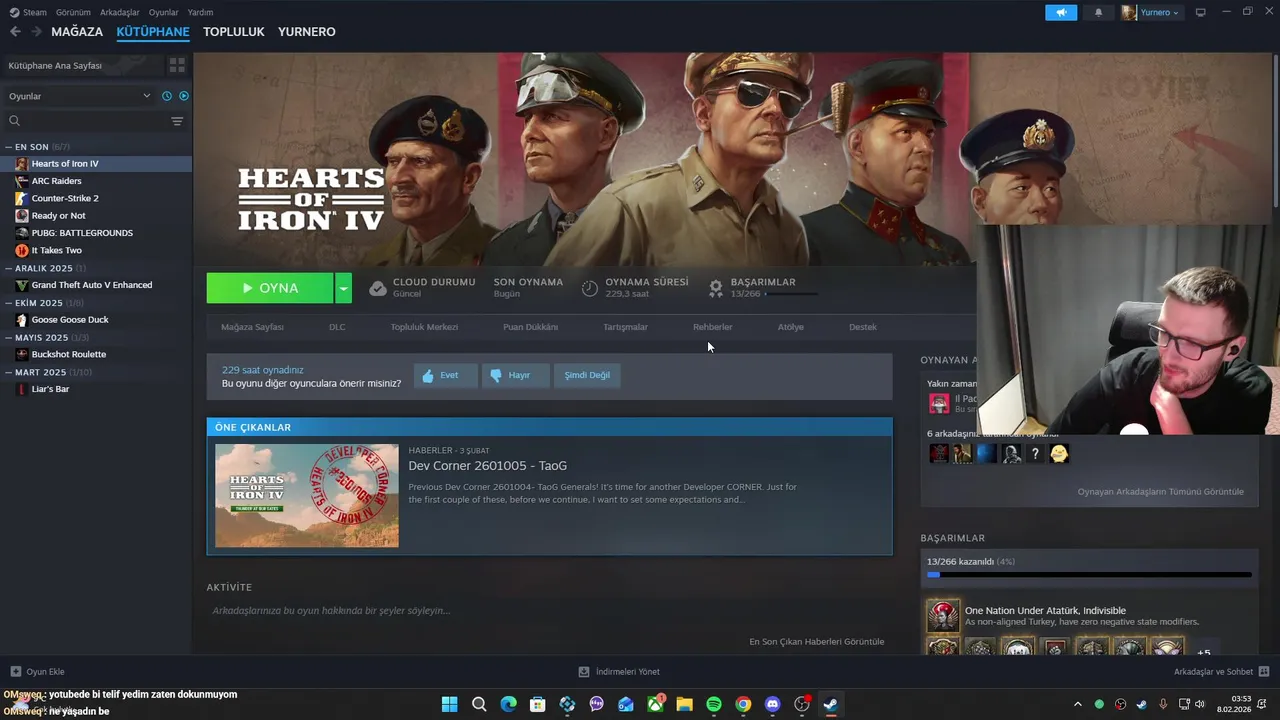Click the cloud status icon
The height and width of the screenshot is (720, 1280).
pos(378,288)
